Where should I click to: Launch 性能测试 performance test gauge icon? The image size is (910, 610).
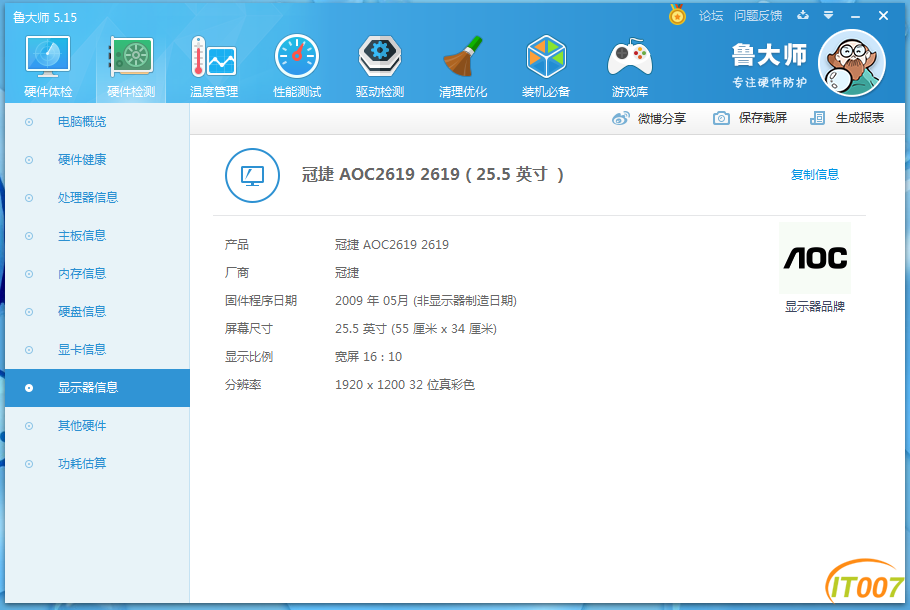tap(297, 57)
